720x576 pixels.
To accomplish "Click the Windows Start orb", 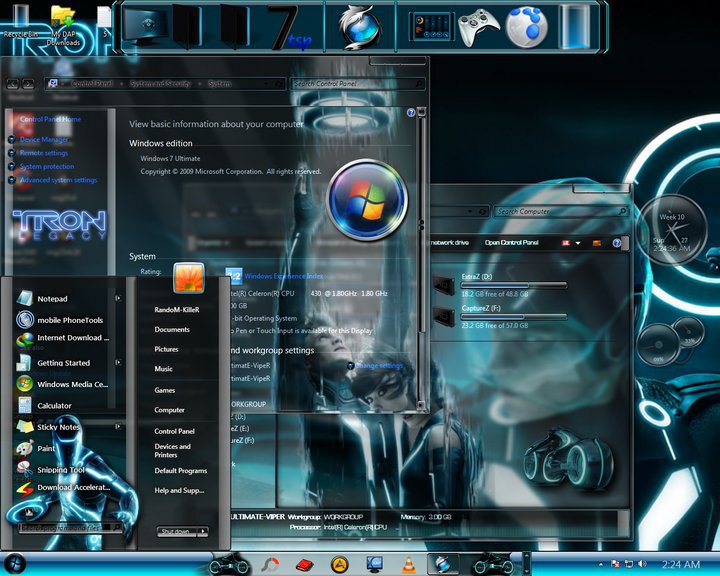I will coord(15,564).
